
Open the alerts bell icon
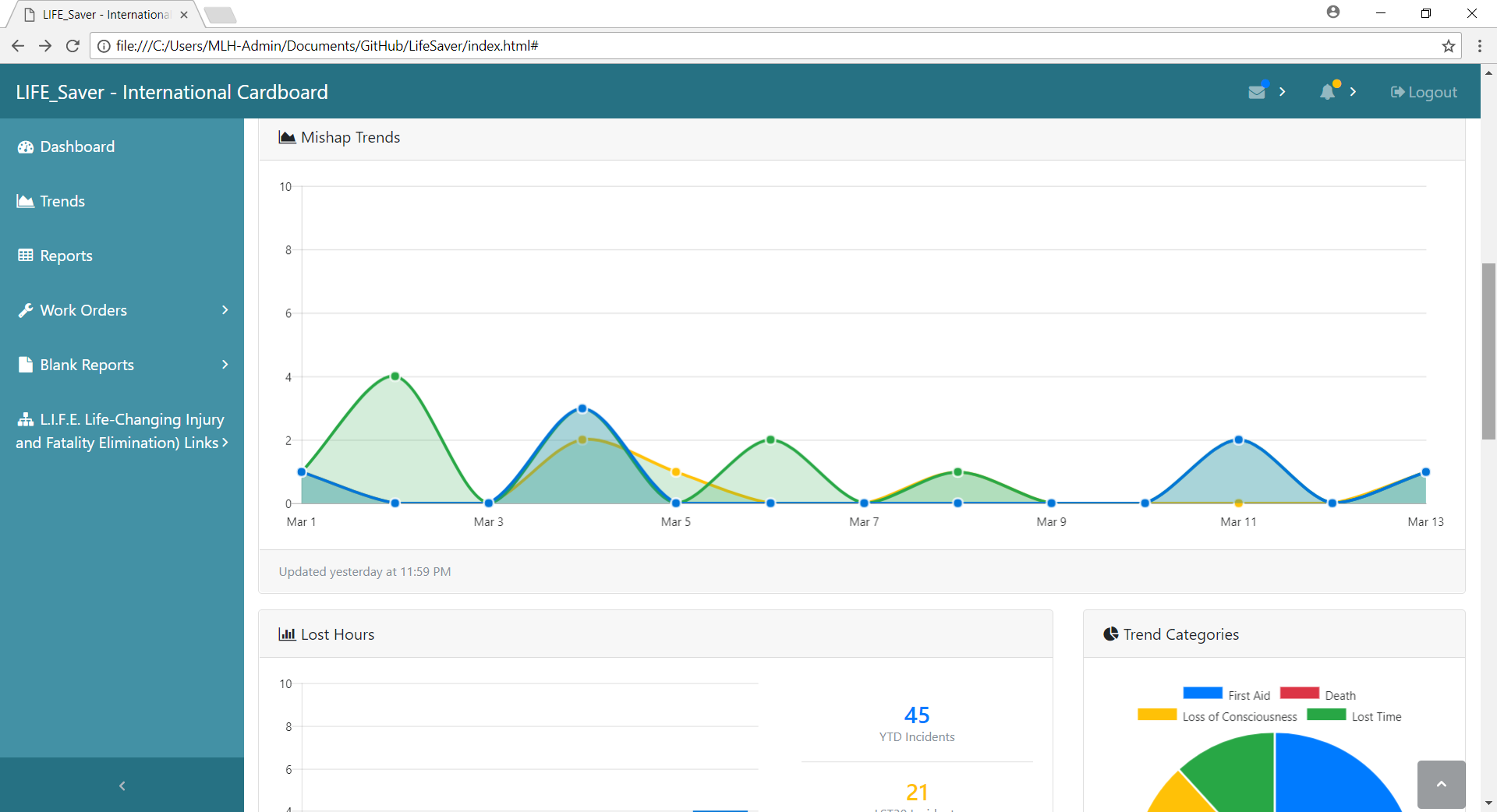tap(1327, 92)
